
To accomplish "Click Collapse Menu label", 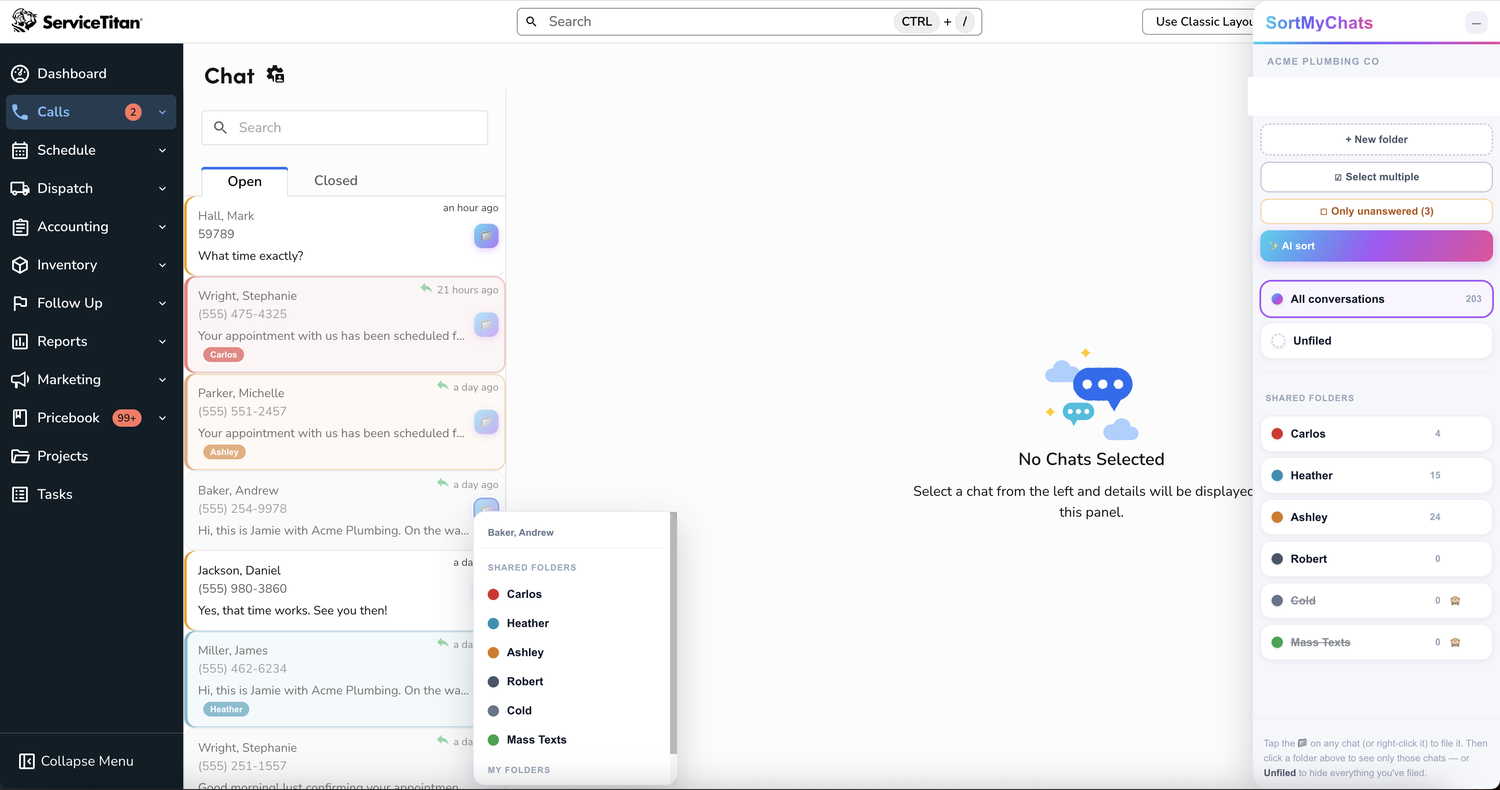I will (87, 761).
